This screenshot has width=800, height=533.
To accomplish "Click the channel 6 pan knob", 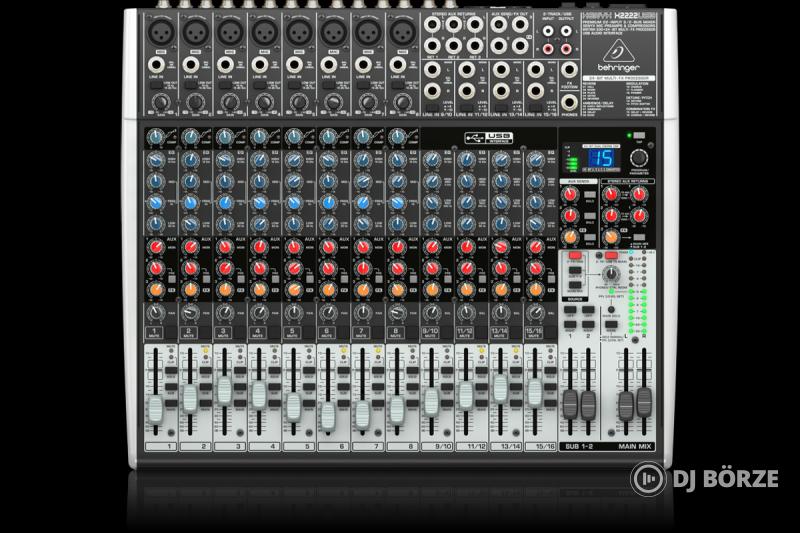I will pos(328,313).
